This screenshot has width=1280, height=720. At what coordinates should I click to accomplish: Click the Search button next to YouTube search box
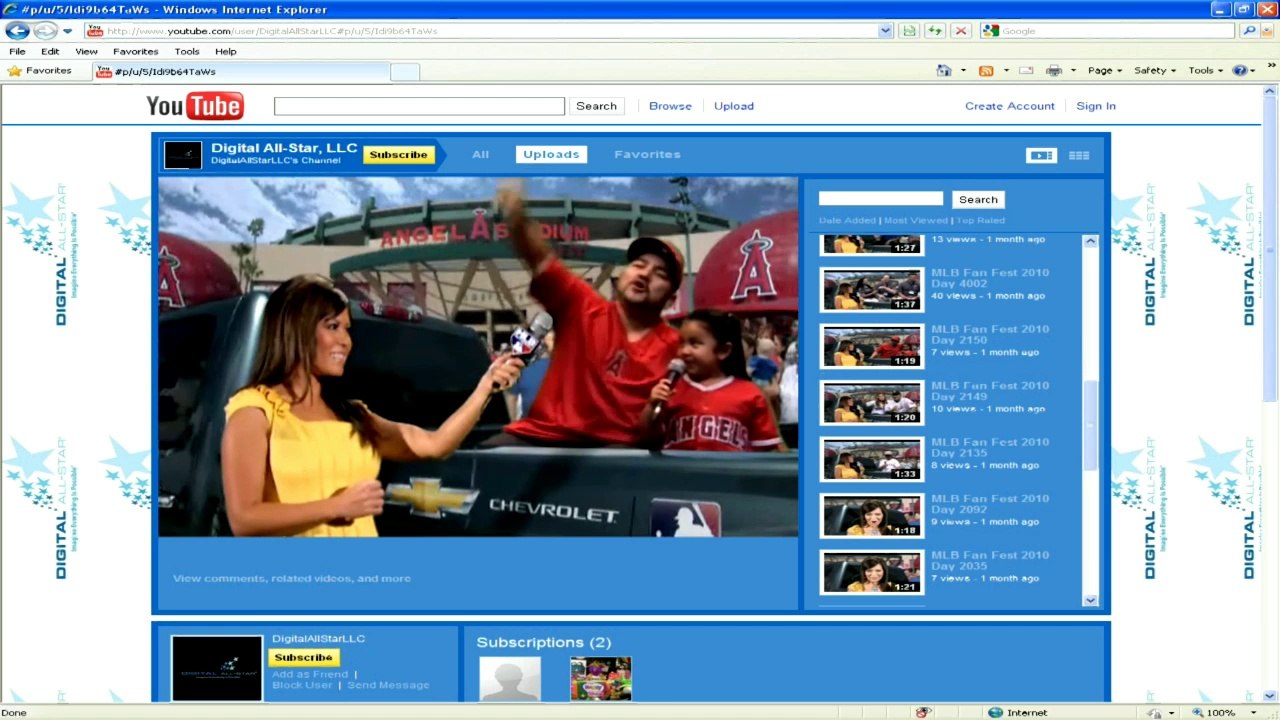click(x=596, y=106)
